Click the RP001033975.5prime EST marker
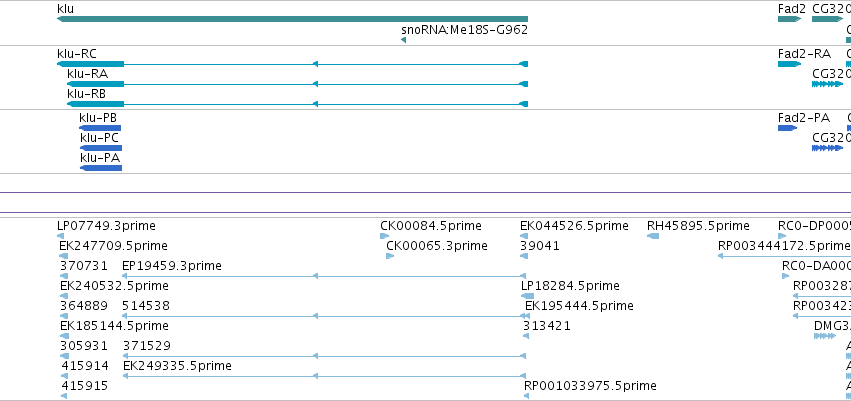Viewport: 851px width, 401px height. coord(526,396)
